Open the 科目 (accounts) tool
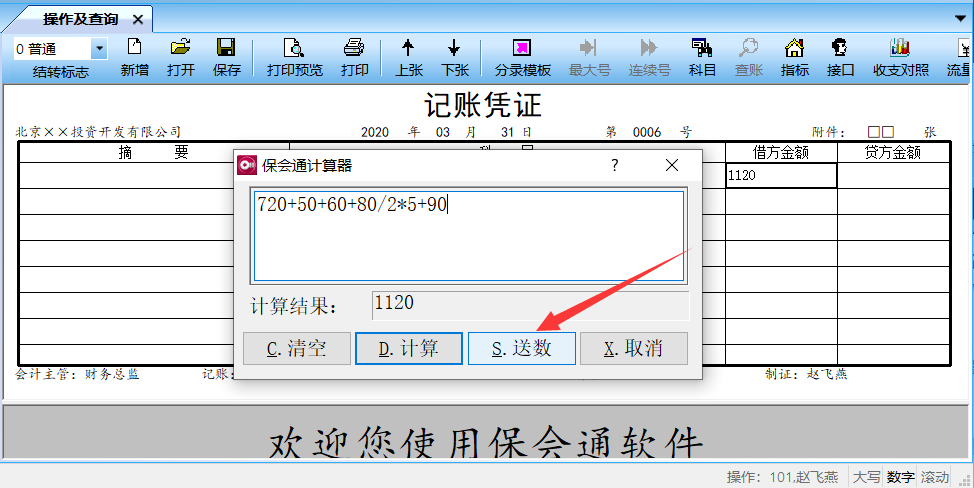974x488 pixels. (702, 57)
